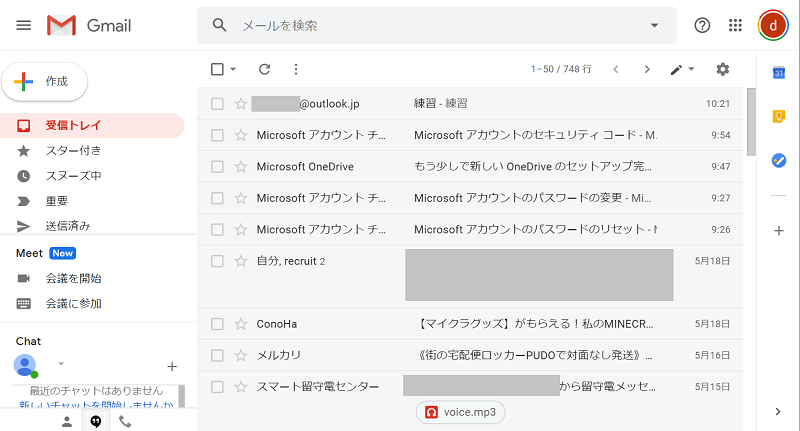This screenshot has width=800, height=431.
Task: Select the ConoHa email checkbox
Action: coord(217,324)
